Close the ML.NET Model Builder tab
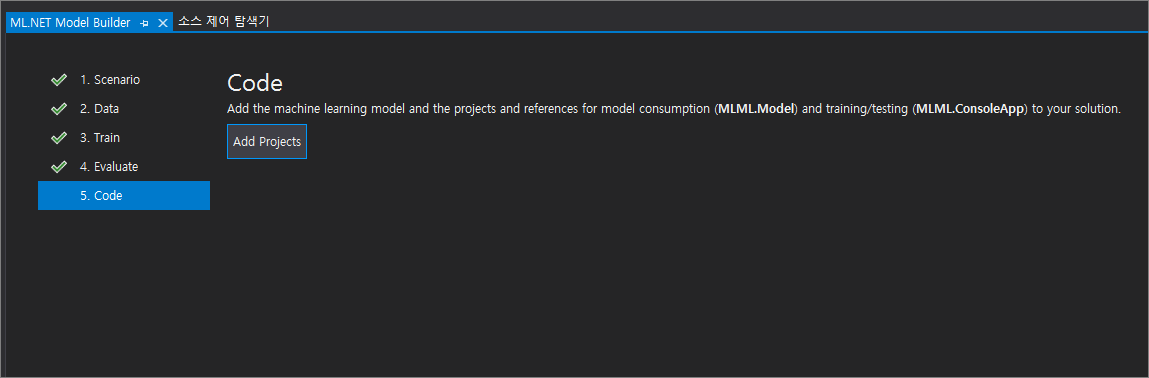 163,23
